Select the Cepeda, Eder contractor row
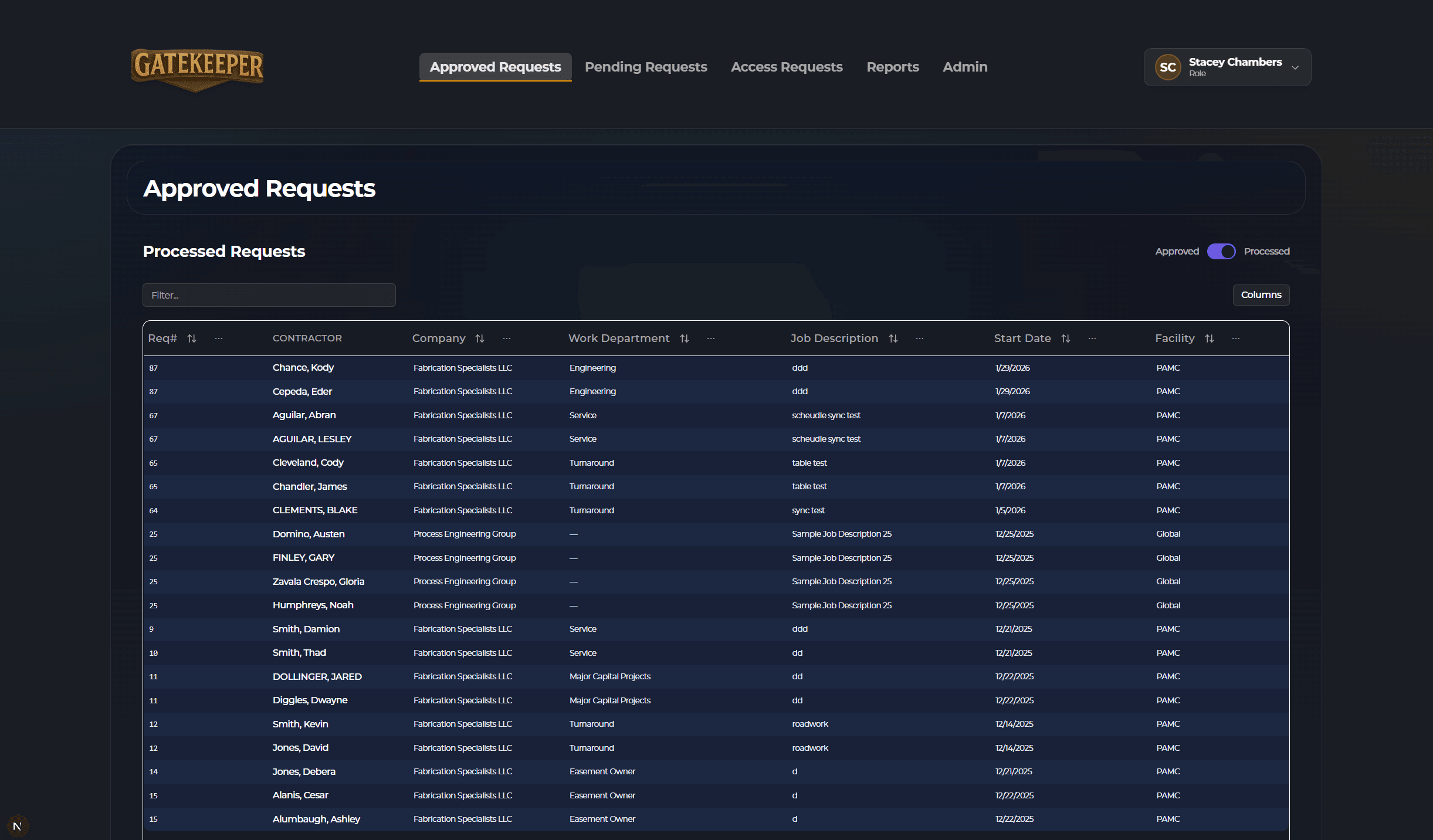Viewport: 1433px width, 840px height. click(x=716, y=391)
